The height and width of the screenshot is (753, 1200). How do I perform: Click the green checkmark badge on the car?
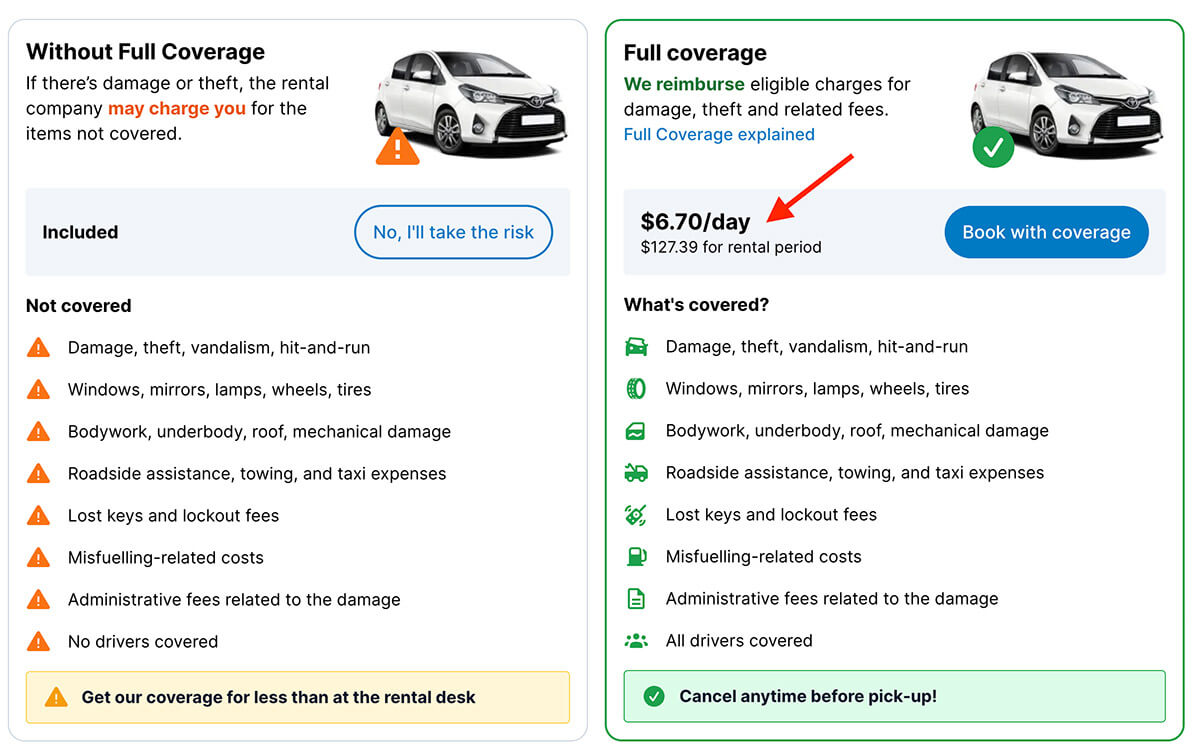point(993,148)
